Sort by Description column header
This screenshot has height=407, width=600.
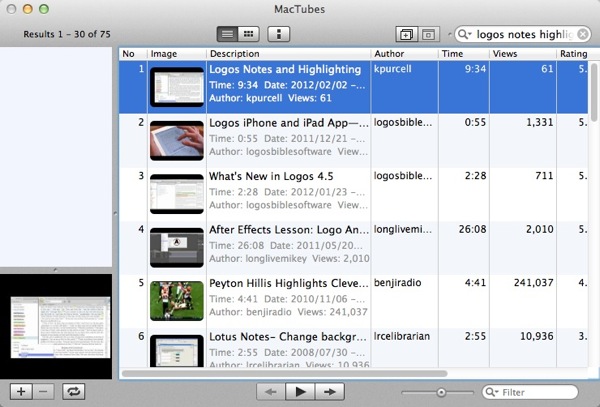289,54
